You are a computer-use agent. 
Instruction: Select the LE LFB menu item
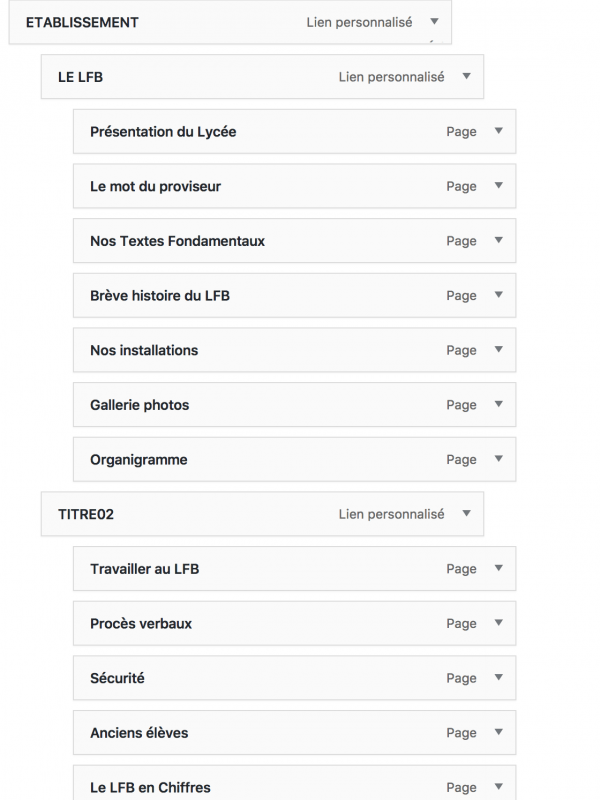pos(80,77)
